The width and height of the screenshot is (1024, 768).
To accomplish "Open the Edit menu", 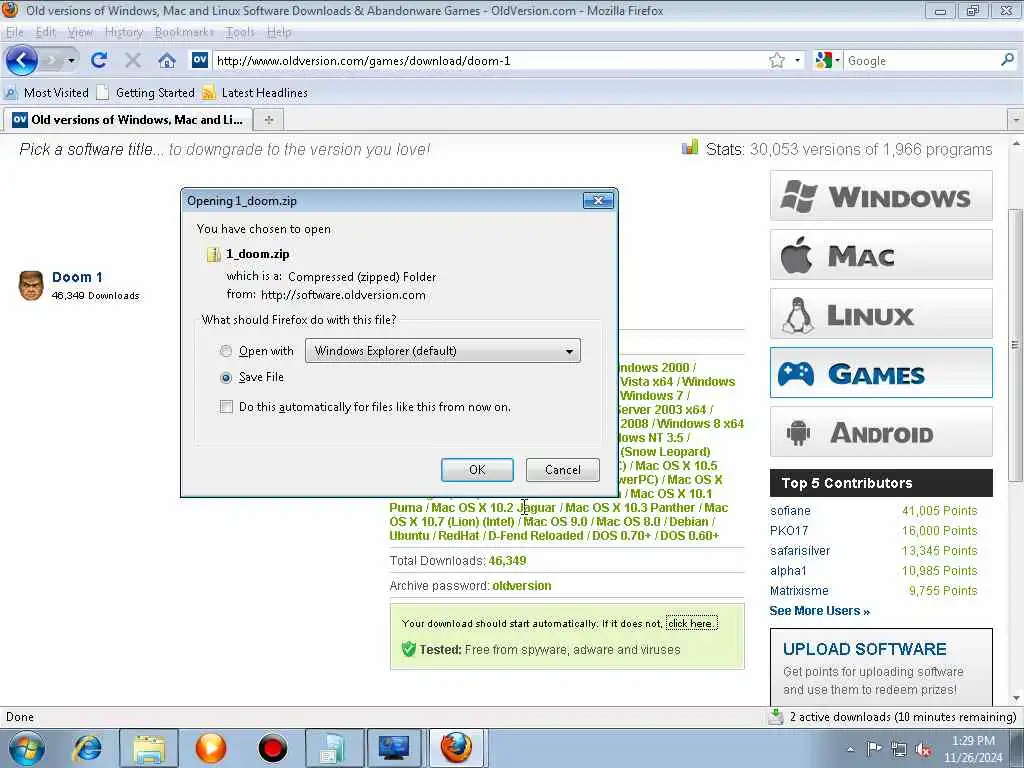I will [x=45, y=32].
